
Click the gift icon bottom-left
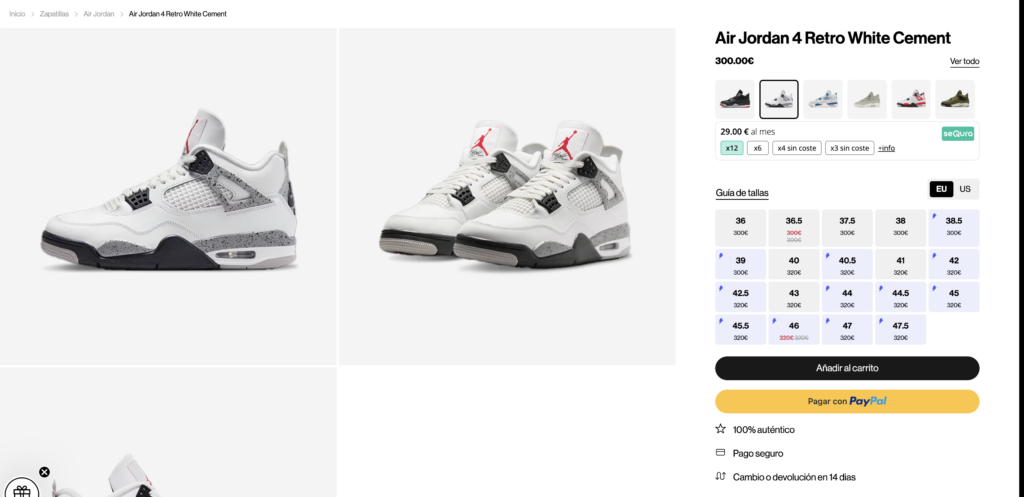(22, 490)
